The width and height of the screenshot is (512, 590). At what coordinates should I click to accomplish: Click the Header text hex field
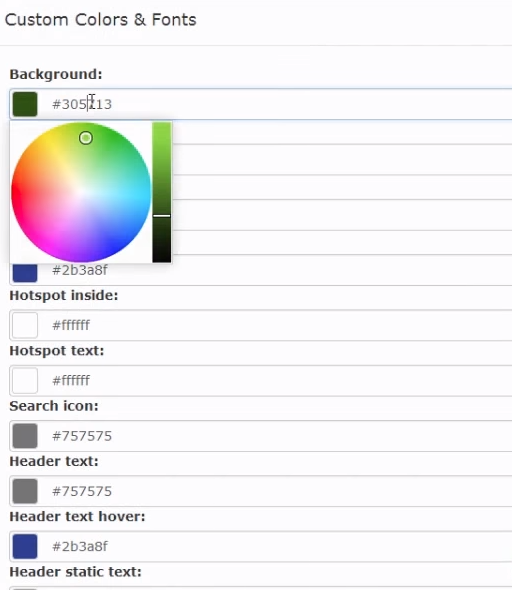pos(261,491)
